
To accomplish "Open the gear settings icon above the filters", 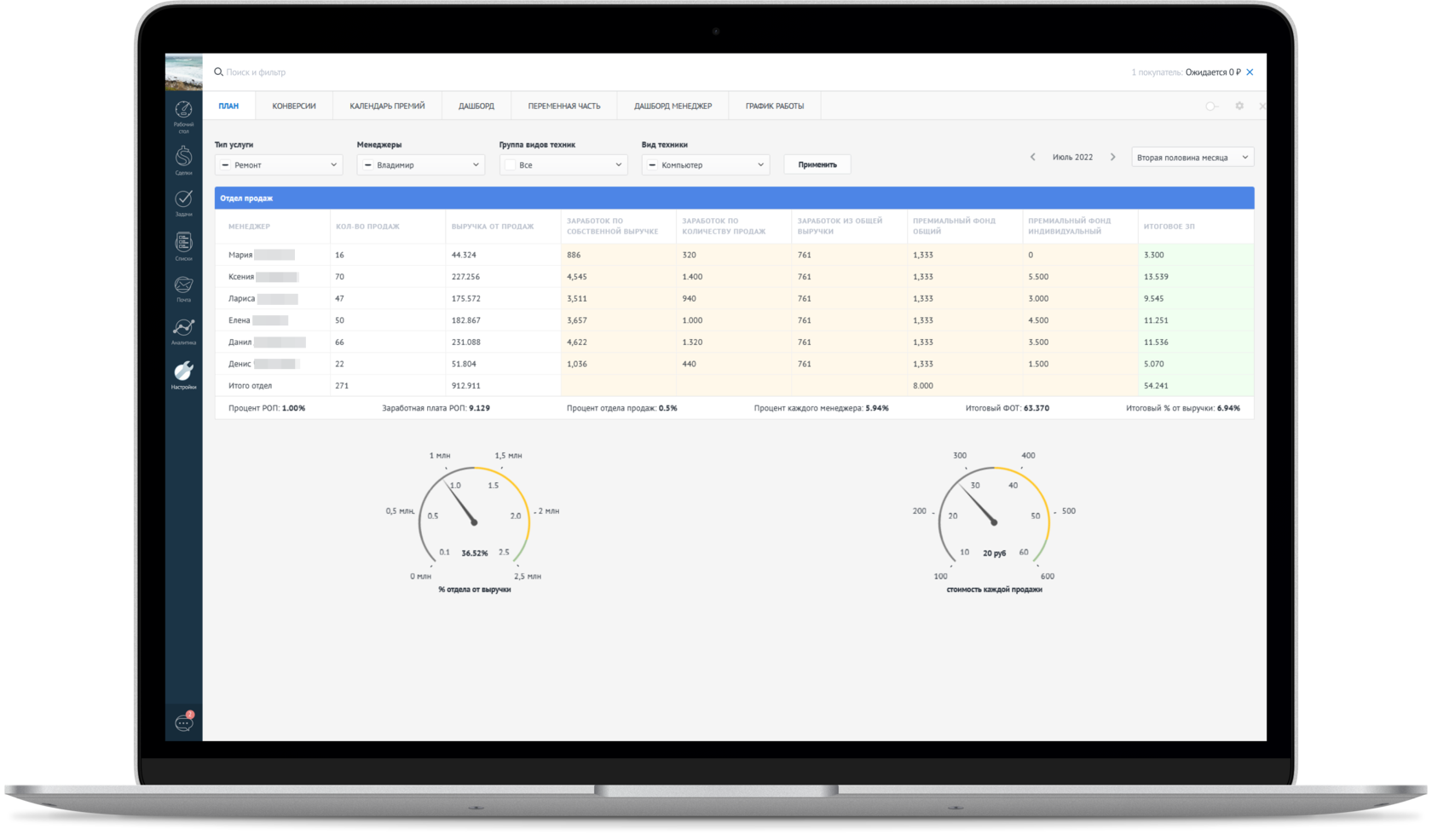I will tap(1239, 106).
